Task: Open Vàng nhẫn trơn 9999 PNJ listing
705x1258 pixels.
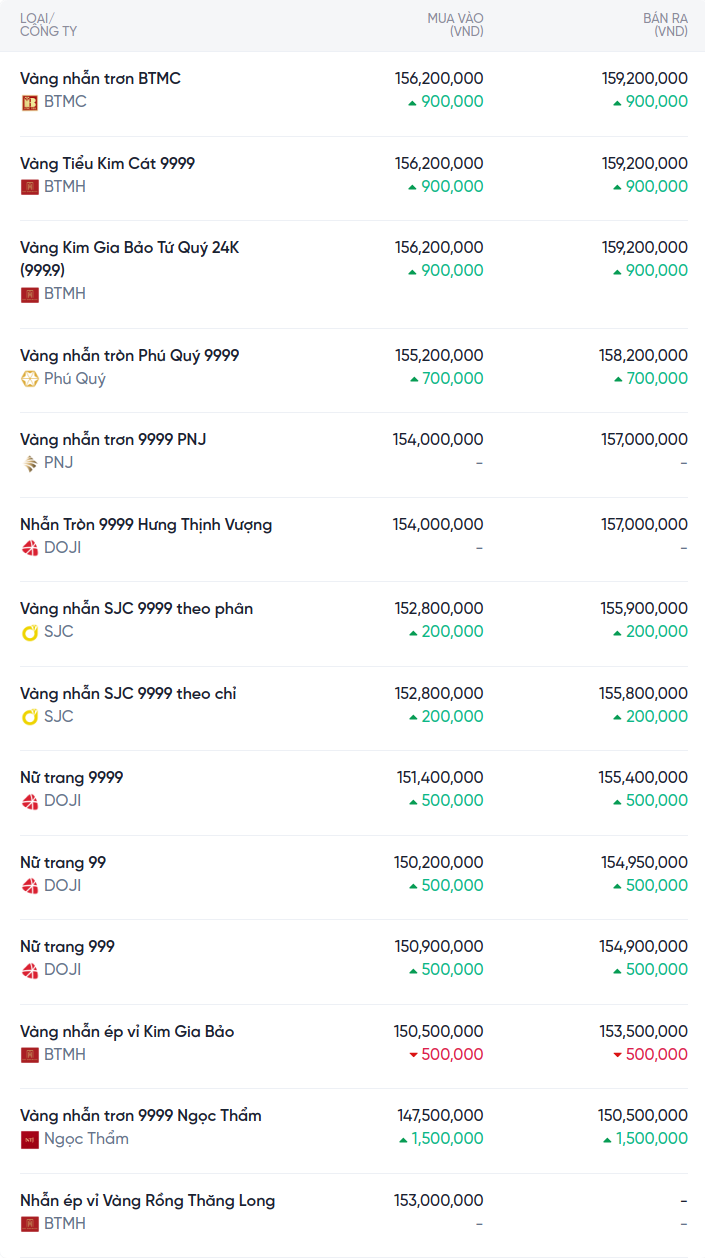Action: (113, 440)
